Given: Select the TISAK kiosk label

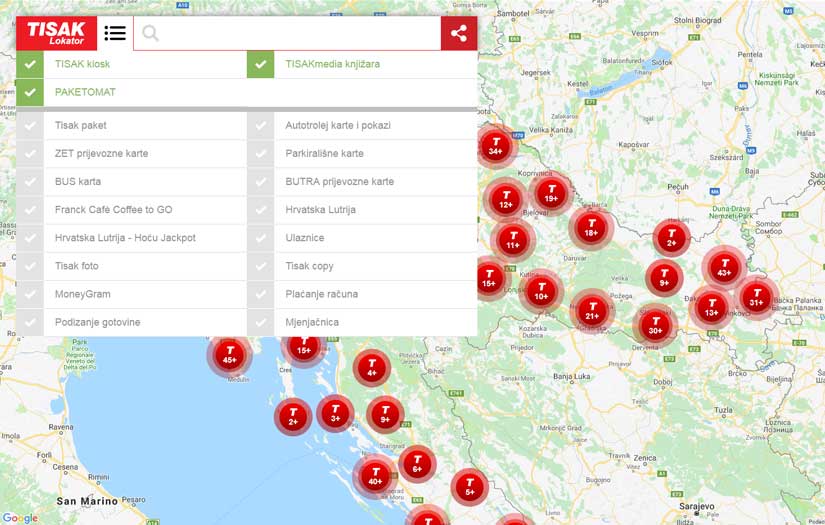Looking at the screenshot, I should click(82, 64).
